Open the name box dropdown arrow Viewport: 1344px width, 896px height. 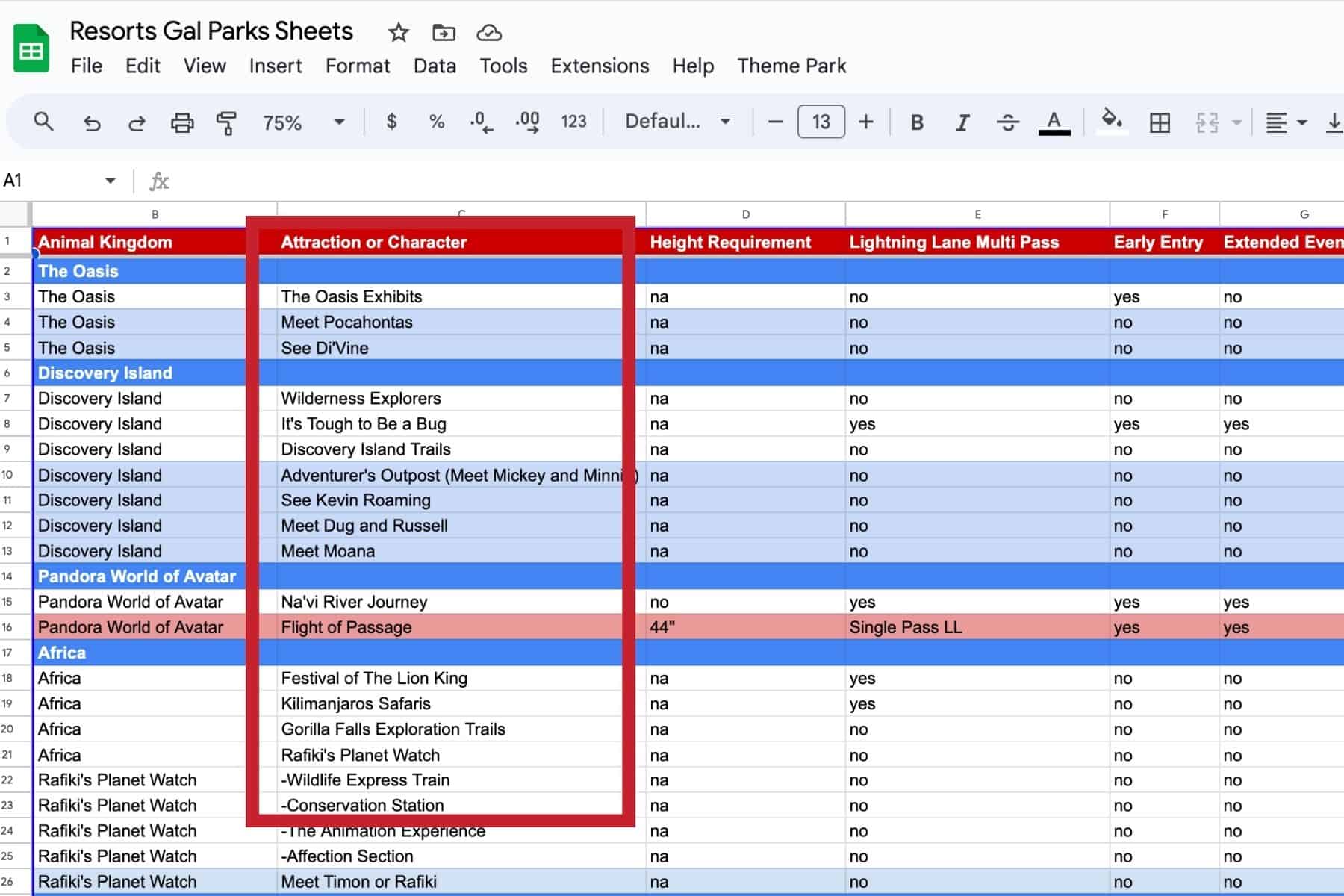pos(111,181)
